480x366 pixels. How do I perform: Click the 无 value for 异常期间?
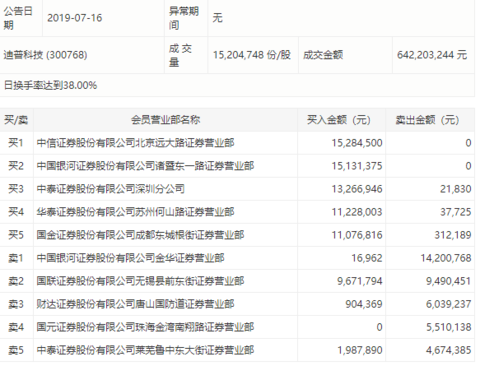pos(217,18)
